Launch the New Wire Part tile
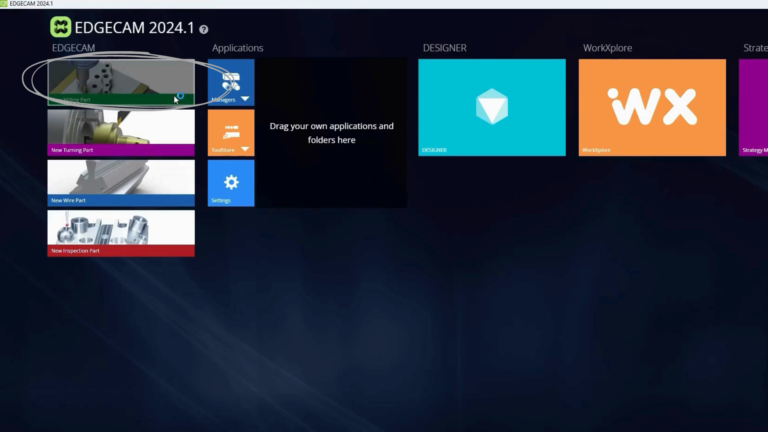768x432 pixels. [x=120, y=182]
